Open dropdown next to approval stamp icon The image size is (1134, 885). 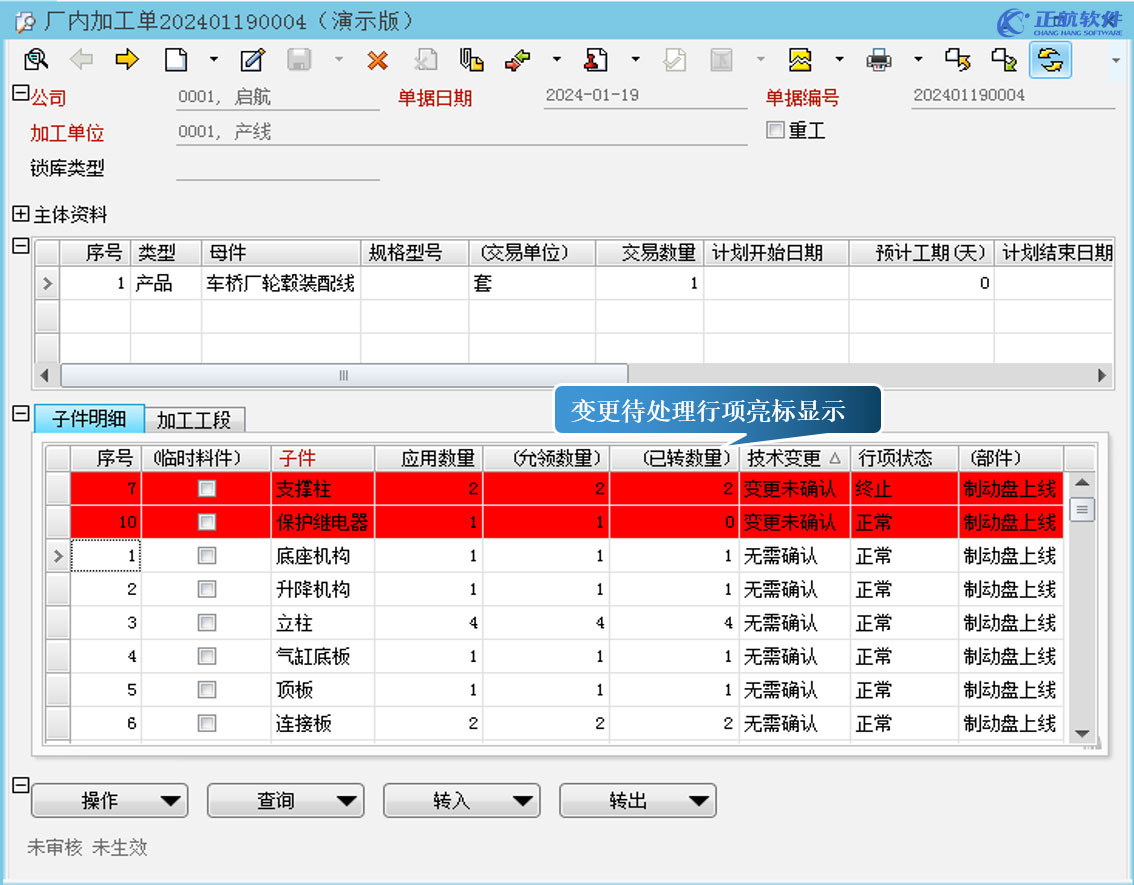pos(635,59)
